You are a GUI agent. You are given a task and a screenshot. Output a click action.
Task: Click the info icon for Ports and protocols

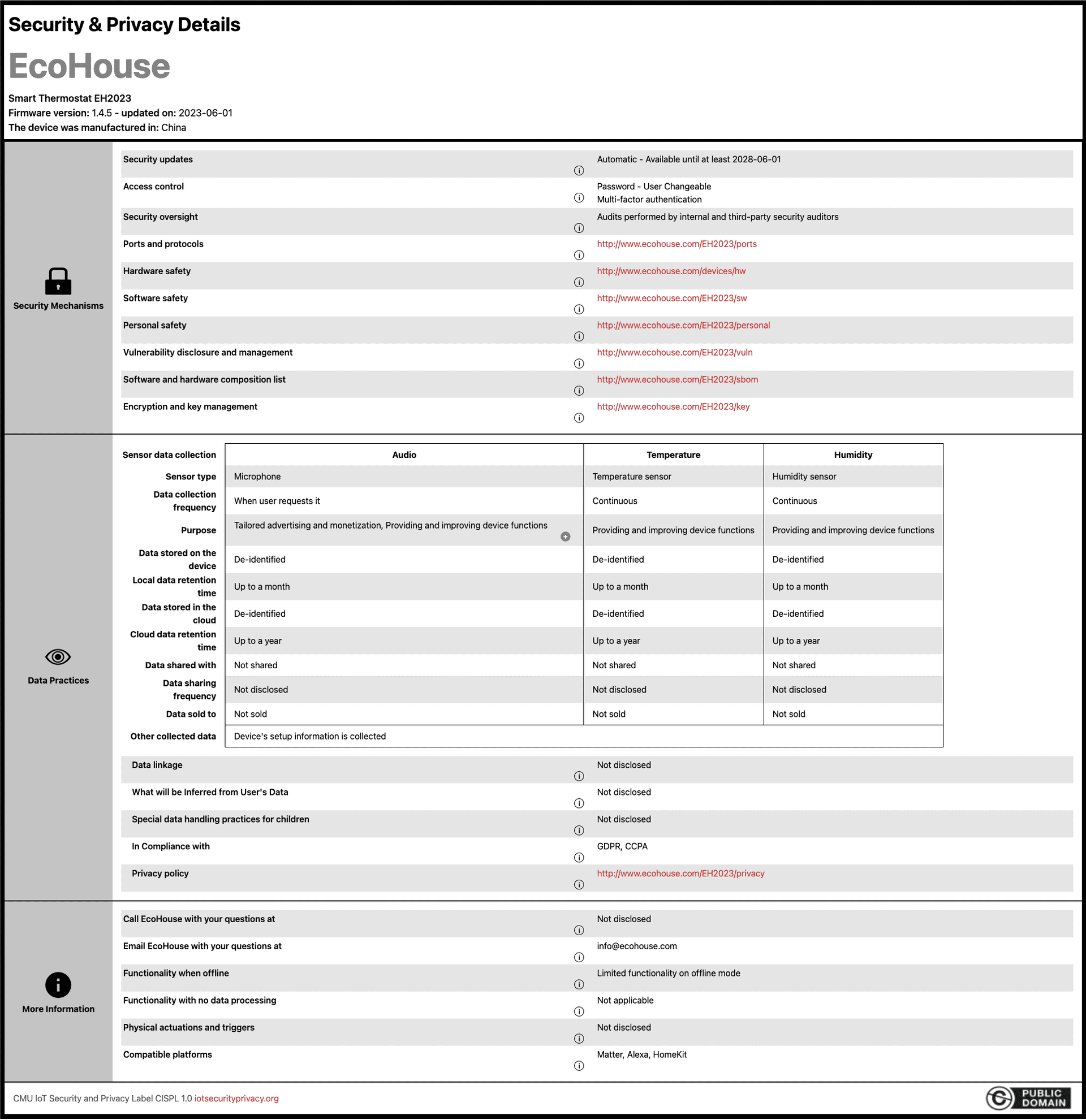pos(579,255)
